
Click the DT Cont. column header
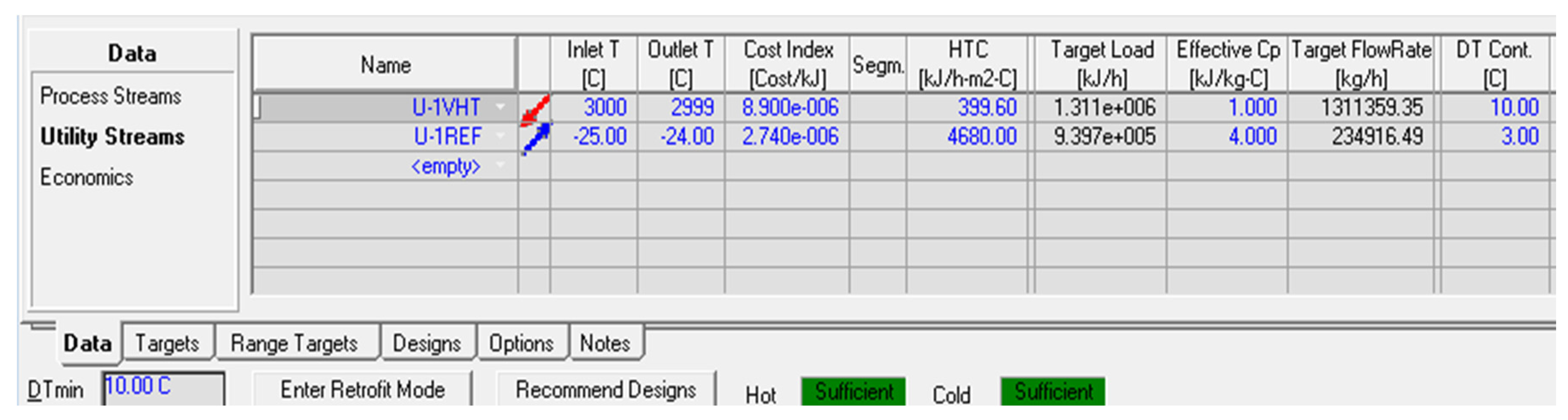[1494, 64]
